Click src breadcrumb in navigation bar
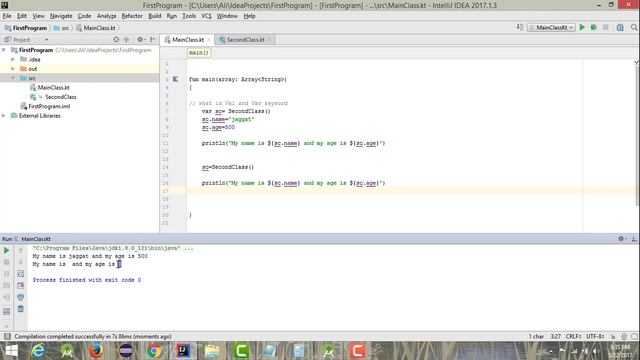This screenshot has height=360, width=640. 61,28
